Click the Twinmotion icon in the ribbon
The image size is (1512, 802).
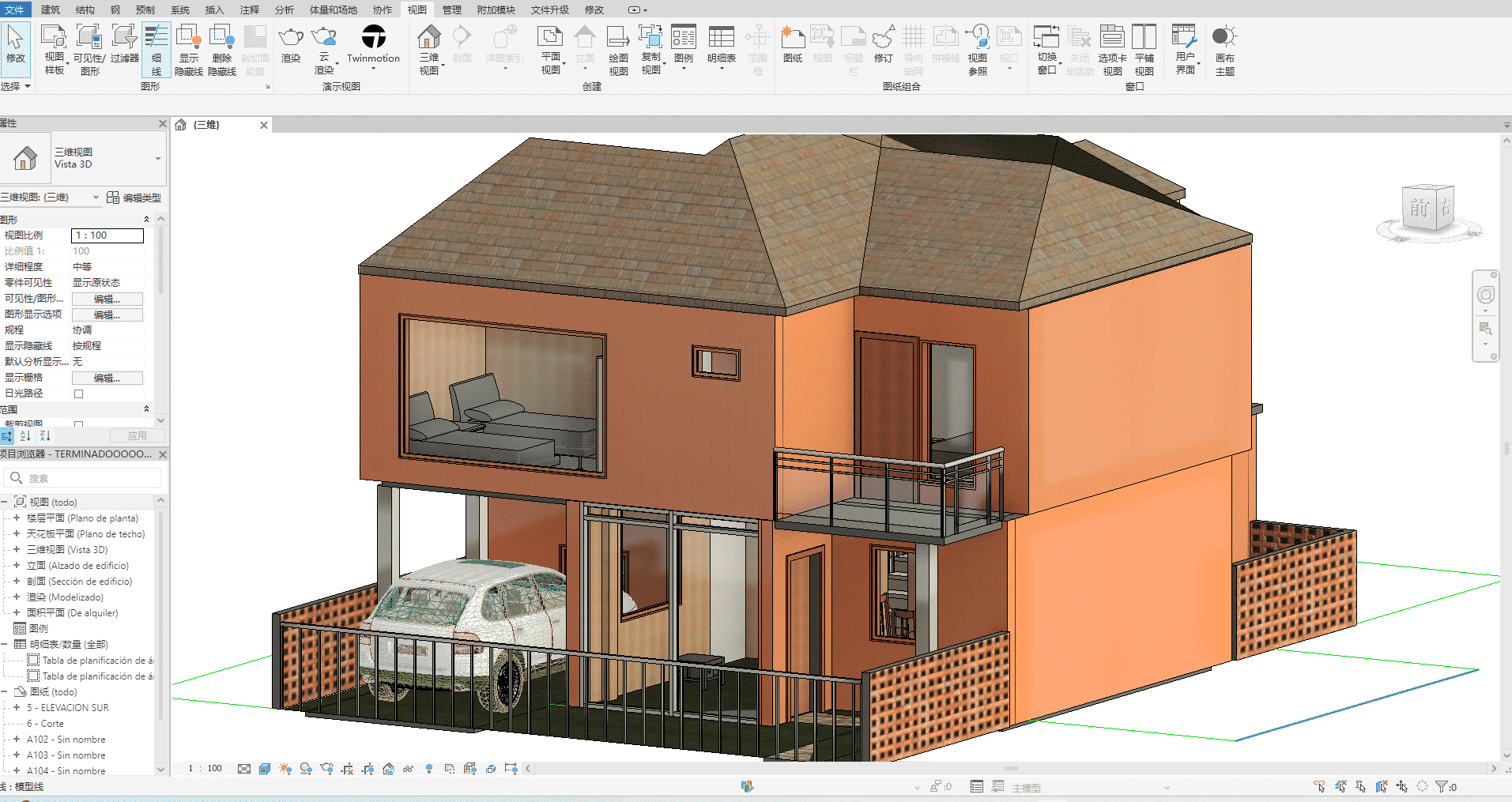pos(373,38)
